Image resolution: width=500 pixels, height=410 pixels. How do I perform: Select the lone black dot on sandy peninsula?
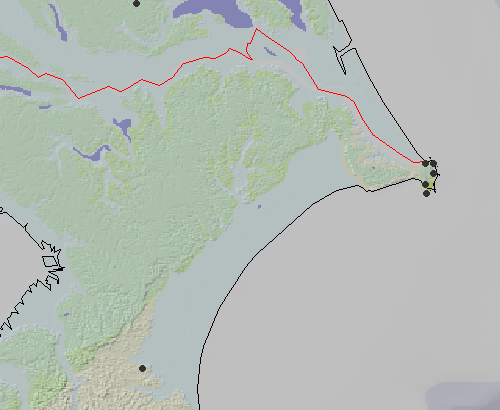[x=142, y=368]
